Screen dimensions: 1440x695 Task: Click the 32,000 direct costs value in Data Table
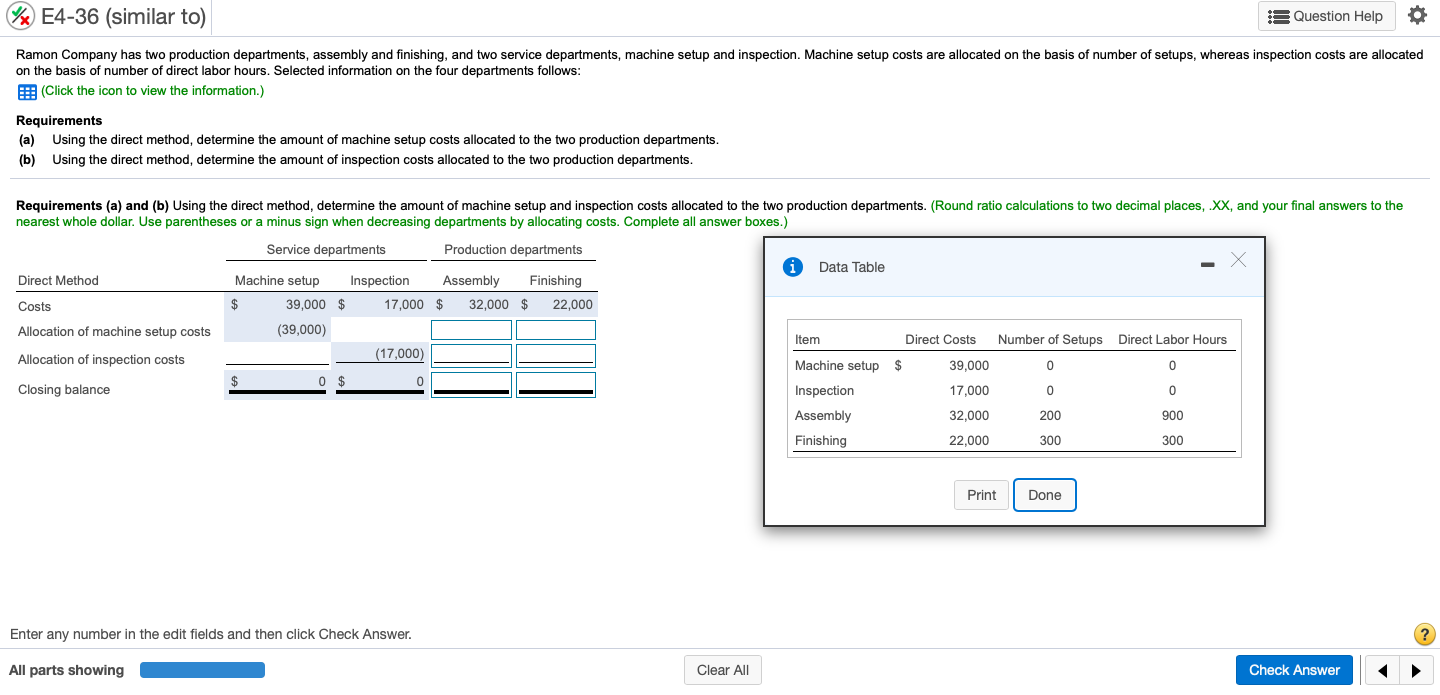coord(969,415)
